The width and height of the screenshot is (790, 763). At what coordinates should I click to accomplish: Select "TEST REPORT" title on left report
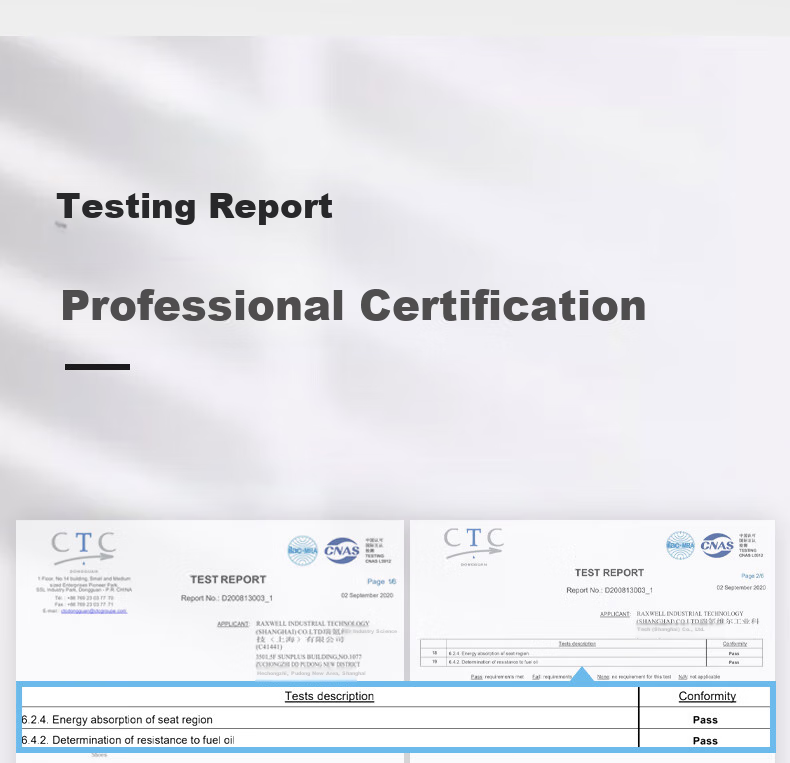228,580
